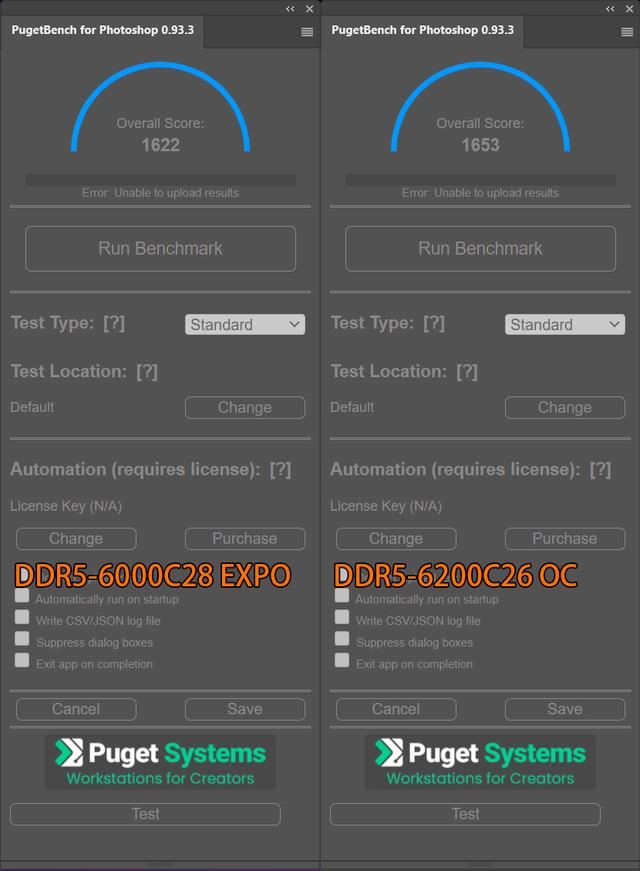Open the right panel's hamburger flyout menu

(x=627, y=32)
